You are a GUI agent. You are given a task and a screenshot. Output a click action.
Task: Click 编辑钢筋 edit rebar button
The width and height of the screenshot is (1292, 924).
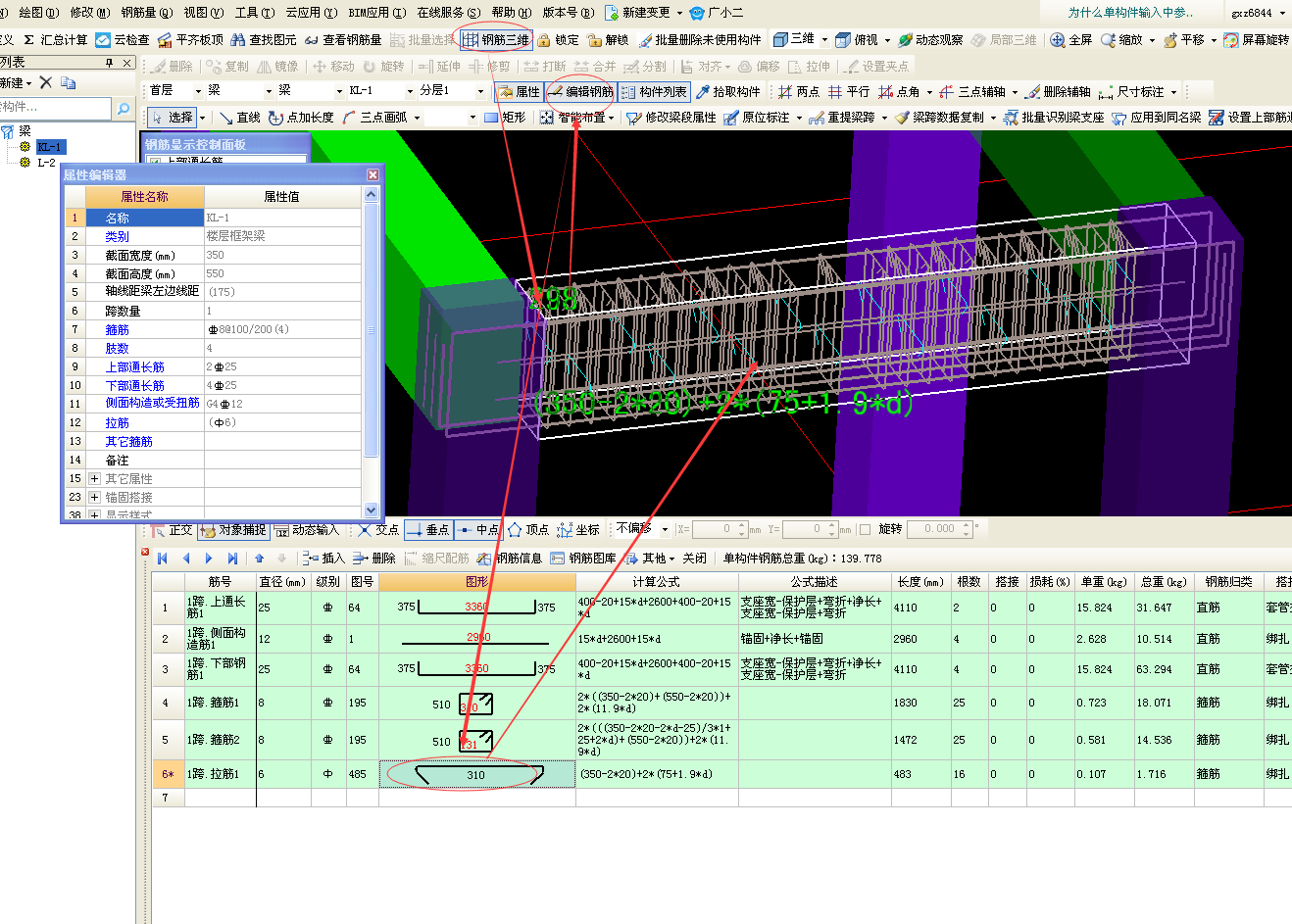[x=580, y=91]
